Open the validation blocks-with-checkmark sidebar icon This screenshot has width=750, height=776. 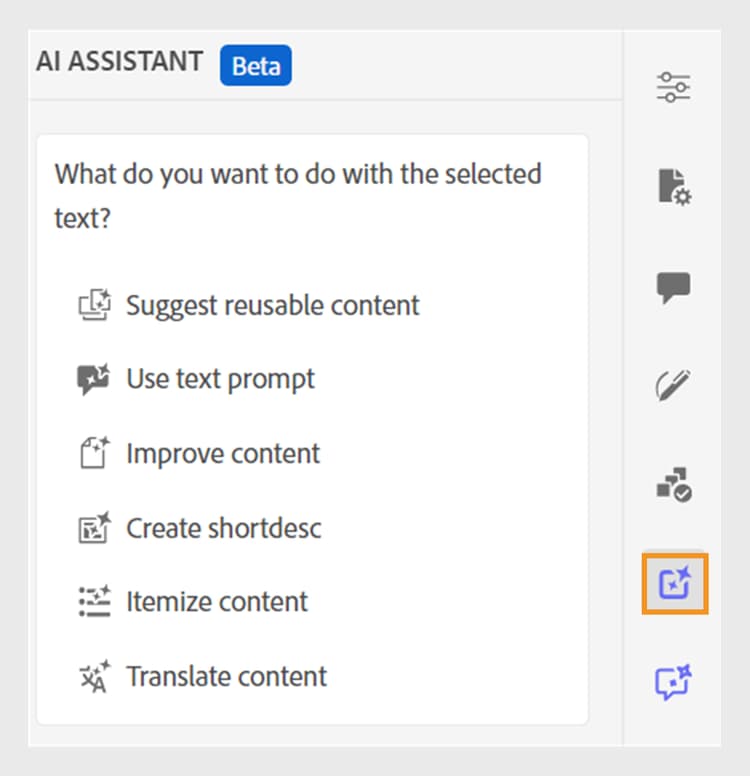coord(674,484)
